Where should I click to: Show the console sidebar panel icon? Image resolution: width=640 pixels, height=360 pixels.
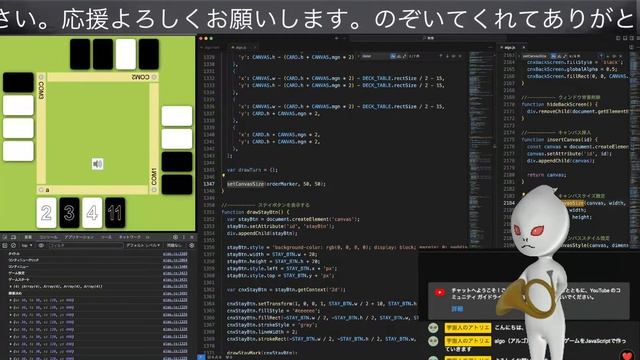point(4,245)
